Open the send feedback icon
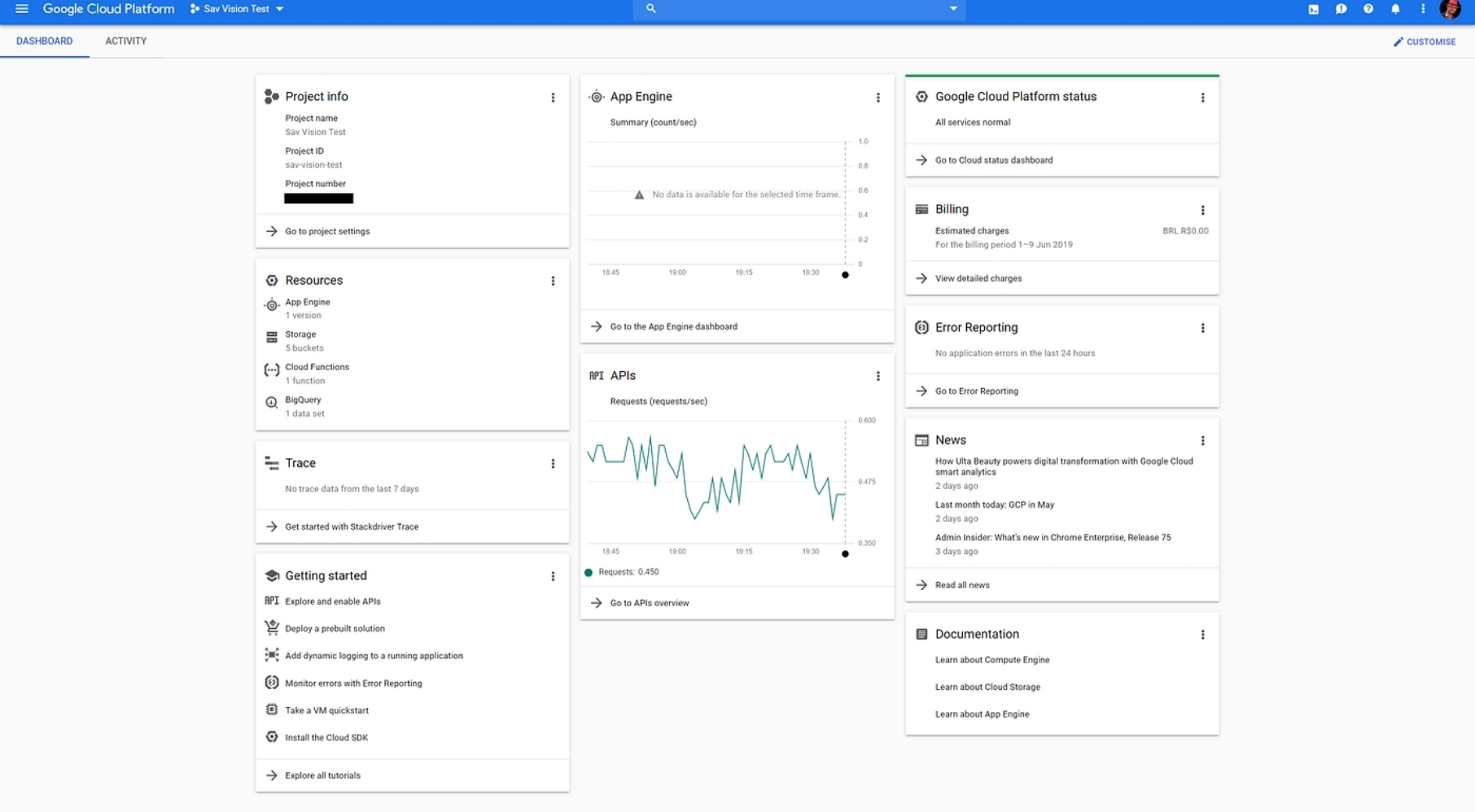 (1341, 9)
